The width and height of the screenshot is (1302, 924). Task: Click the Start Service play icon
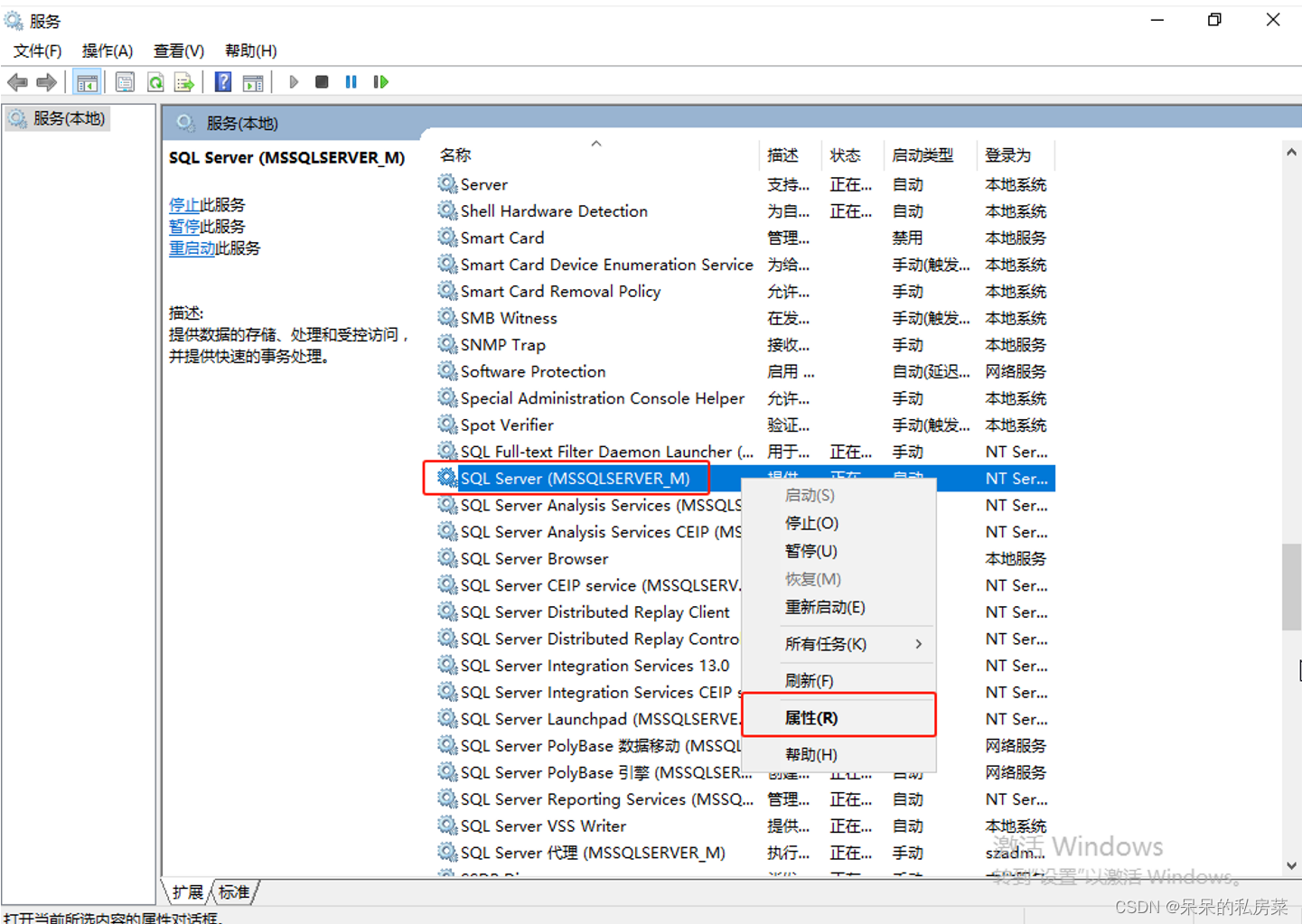coord(294,82)
